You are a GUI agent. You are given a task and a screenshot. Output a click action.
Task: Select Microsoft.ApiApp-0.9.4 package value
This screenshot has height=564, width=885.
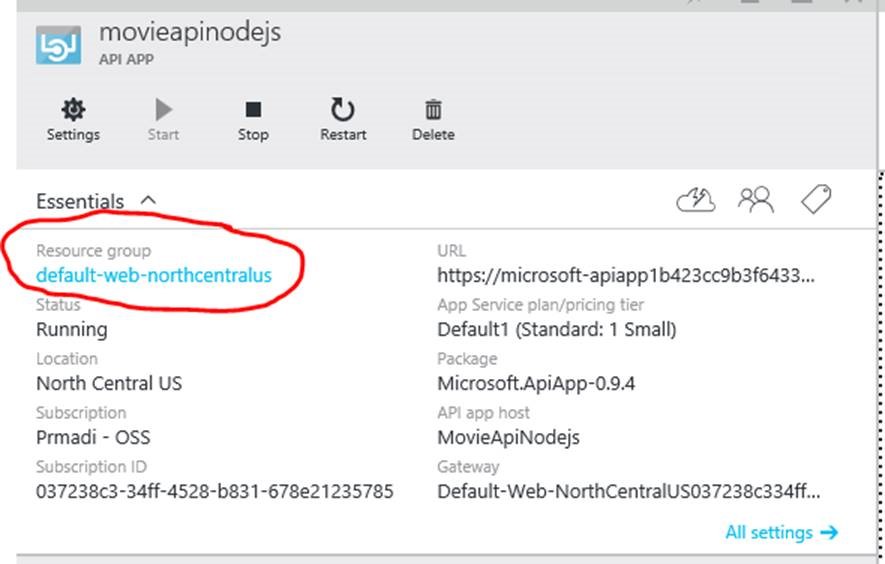(536, 383)
